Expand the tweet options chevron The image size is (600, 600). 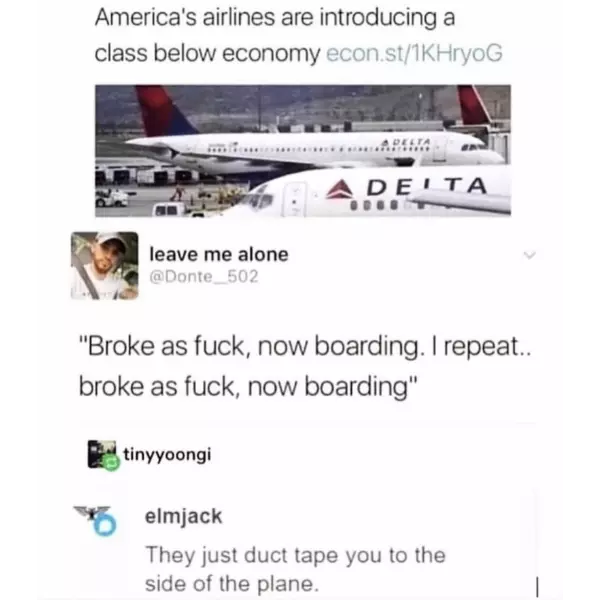pos(530,255)
